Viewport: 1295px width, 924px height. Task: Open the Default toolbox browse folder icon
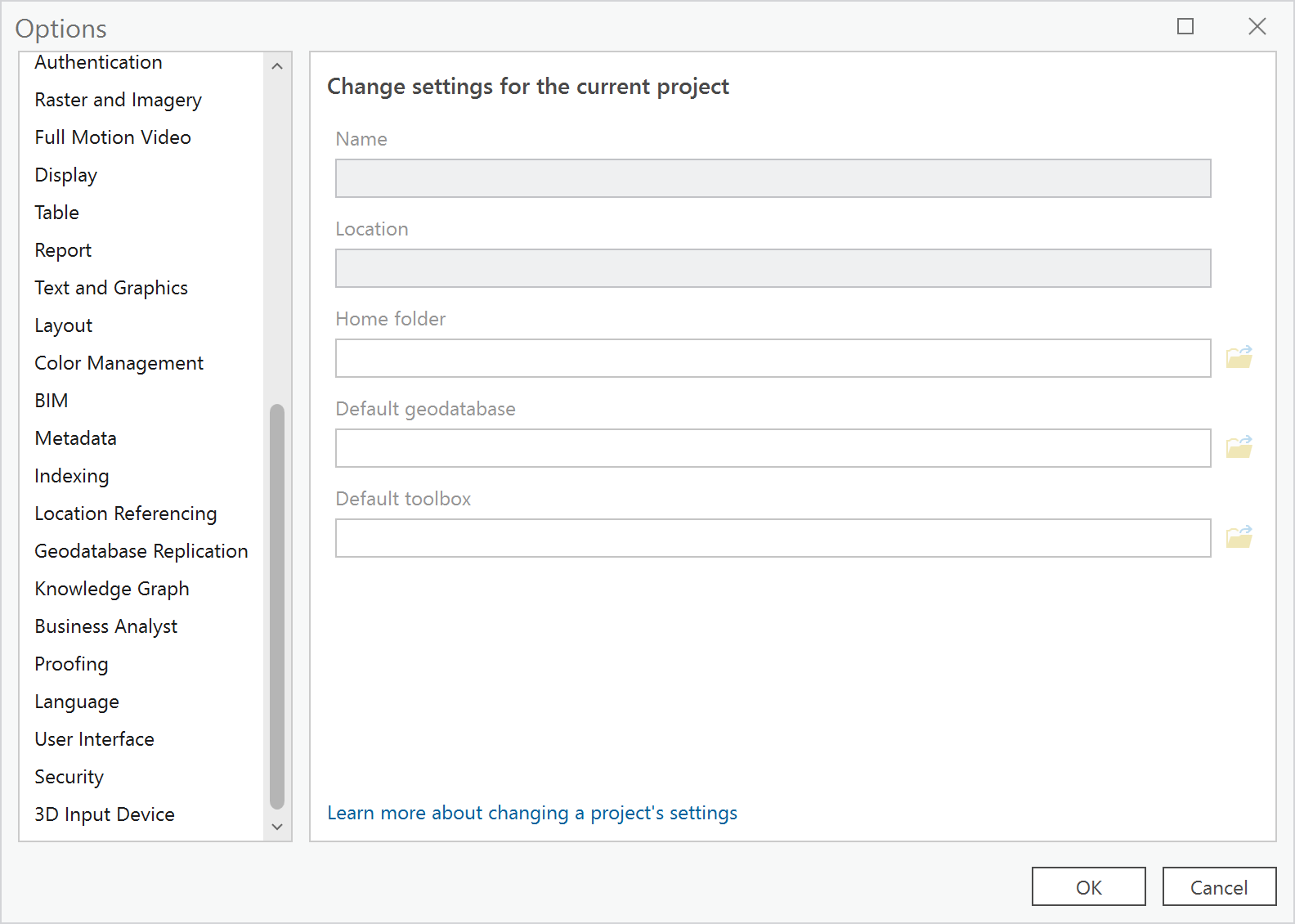(x=1239, y=537)
